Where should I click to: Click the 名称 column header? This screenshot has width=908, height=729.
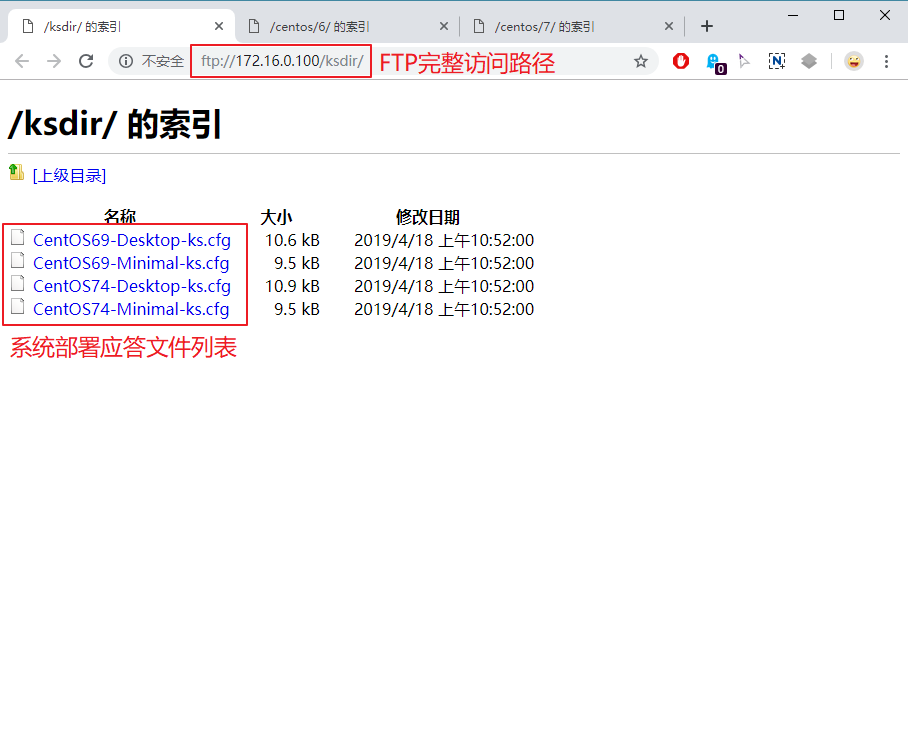(x=120, y=217)
